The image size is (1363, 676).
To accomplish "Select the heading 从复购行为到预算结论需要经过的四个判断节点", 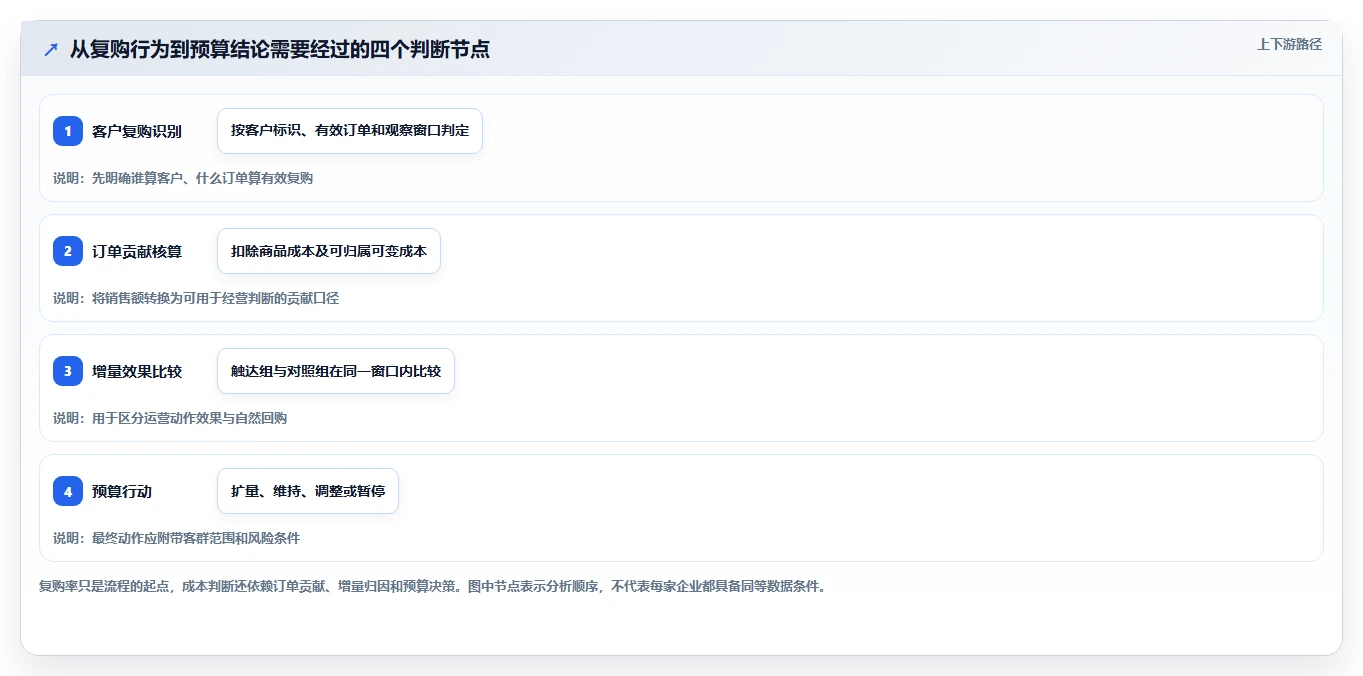I will click(x=280, y=49).
